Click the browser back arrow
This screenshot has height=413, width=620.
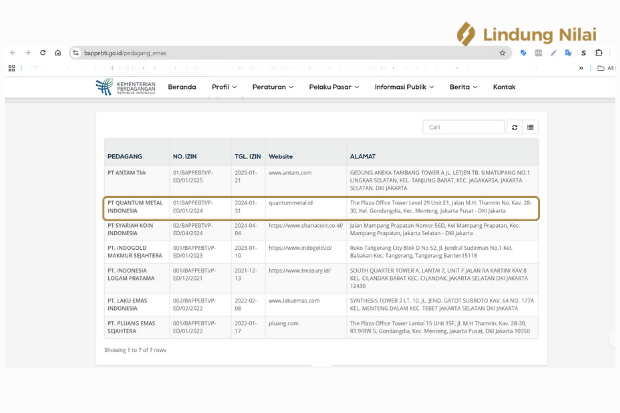[x=11, y=52]
